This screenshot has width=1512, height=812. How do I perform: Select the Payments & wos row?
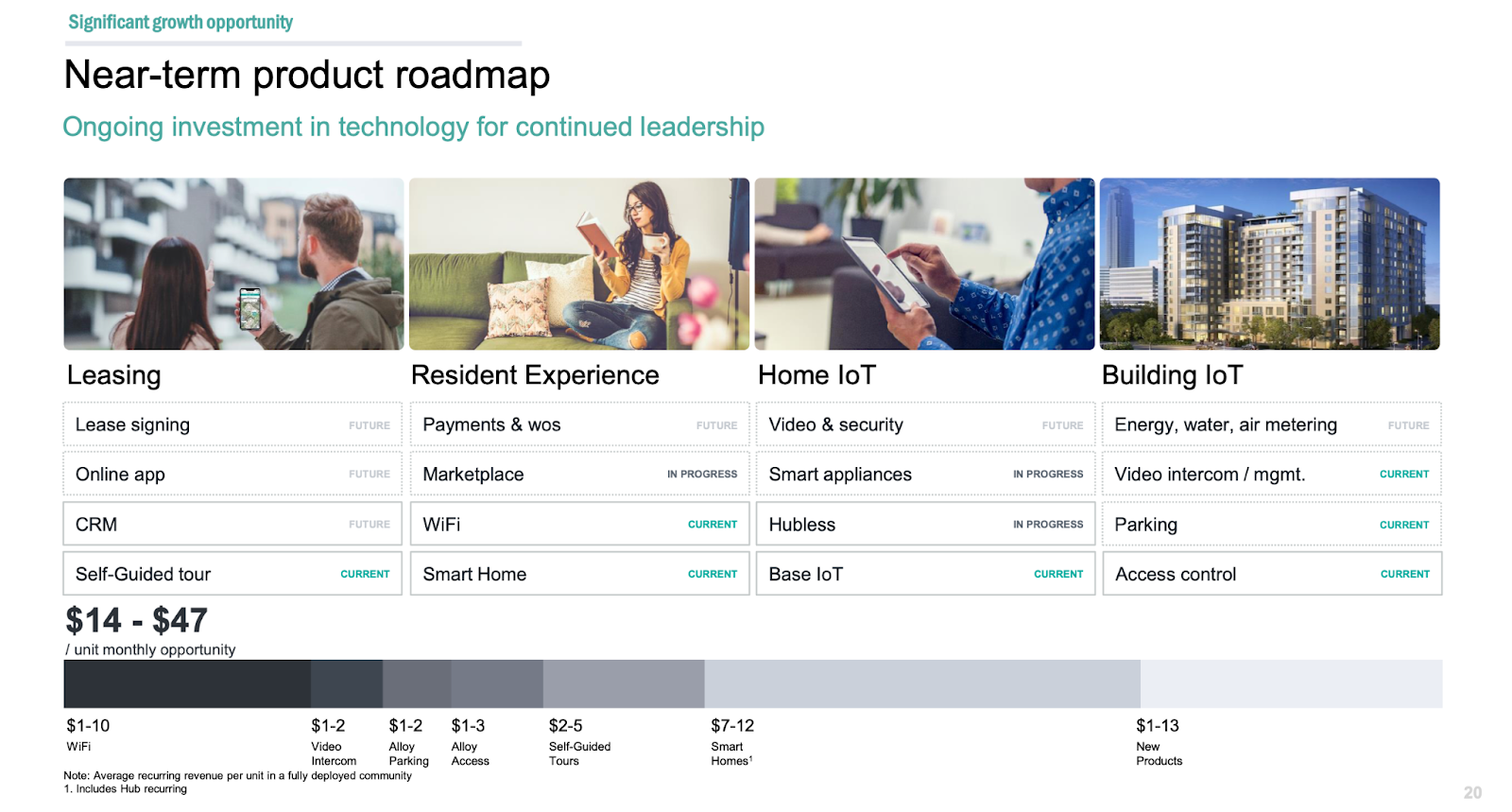point(579,424)
